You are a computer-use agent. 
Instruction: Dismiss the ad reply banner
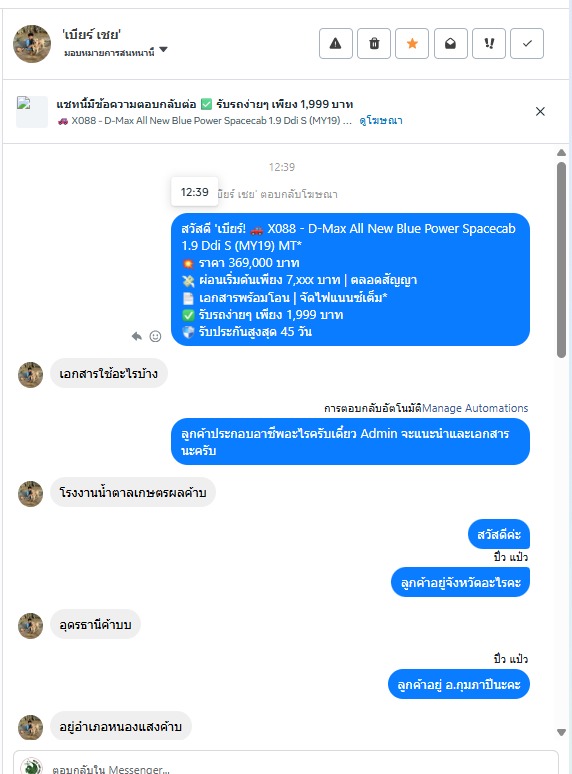pyautogui.click(x=540, y=112)
